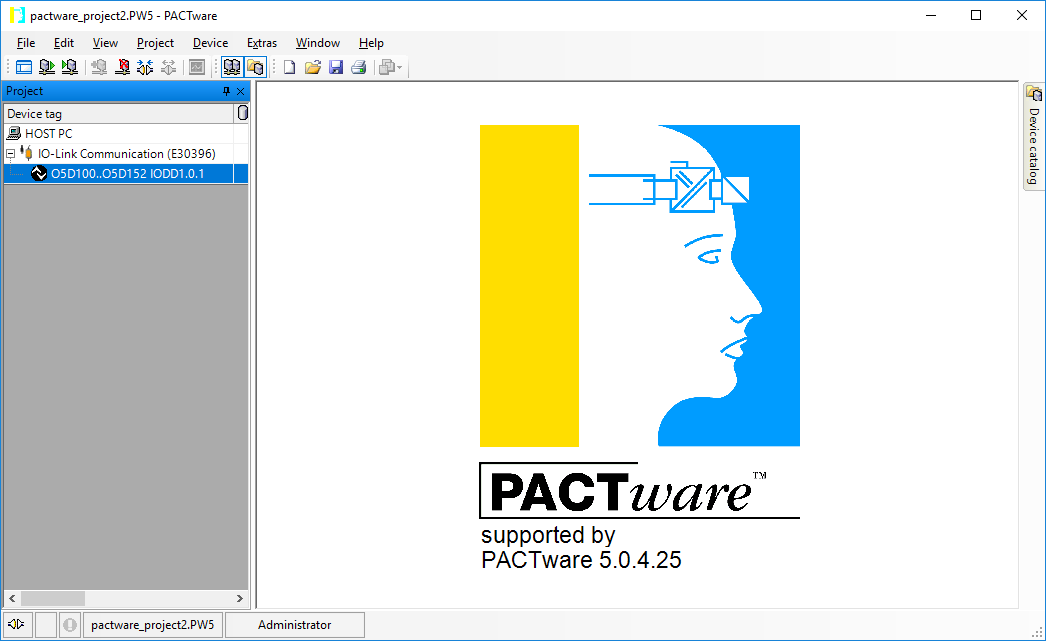Viewport: 1046px width, 641px height.
Task: Open the Edit menu
Action: click(x=64, y=43)
